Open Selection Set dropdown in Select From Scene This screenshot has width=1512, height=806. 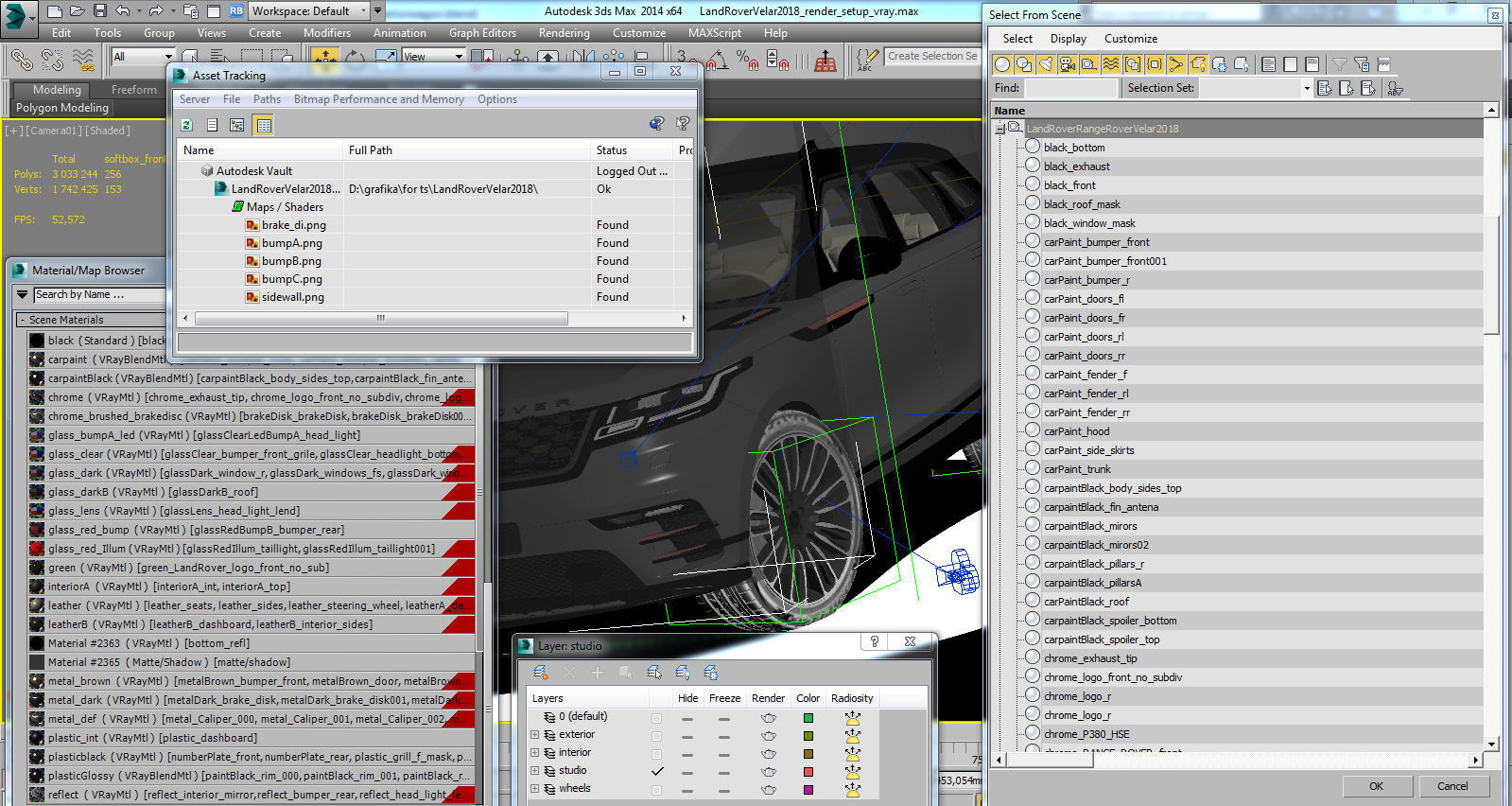[x=1307, y=88]
